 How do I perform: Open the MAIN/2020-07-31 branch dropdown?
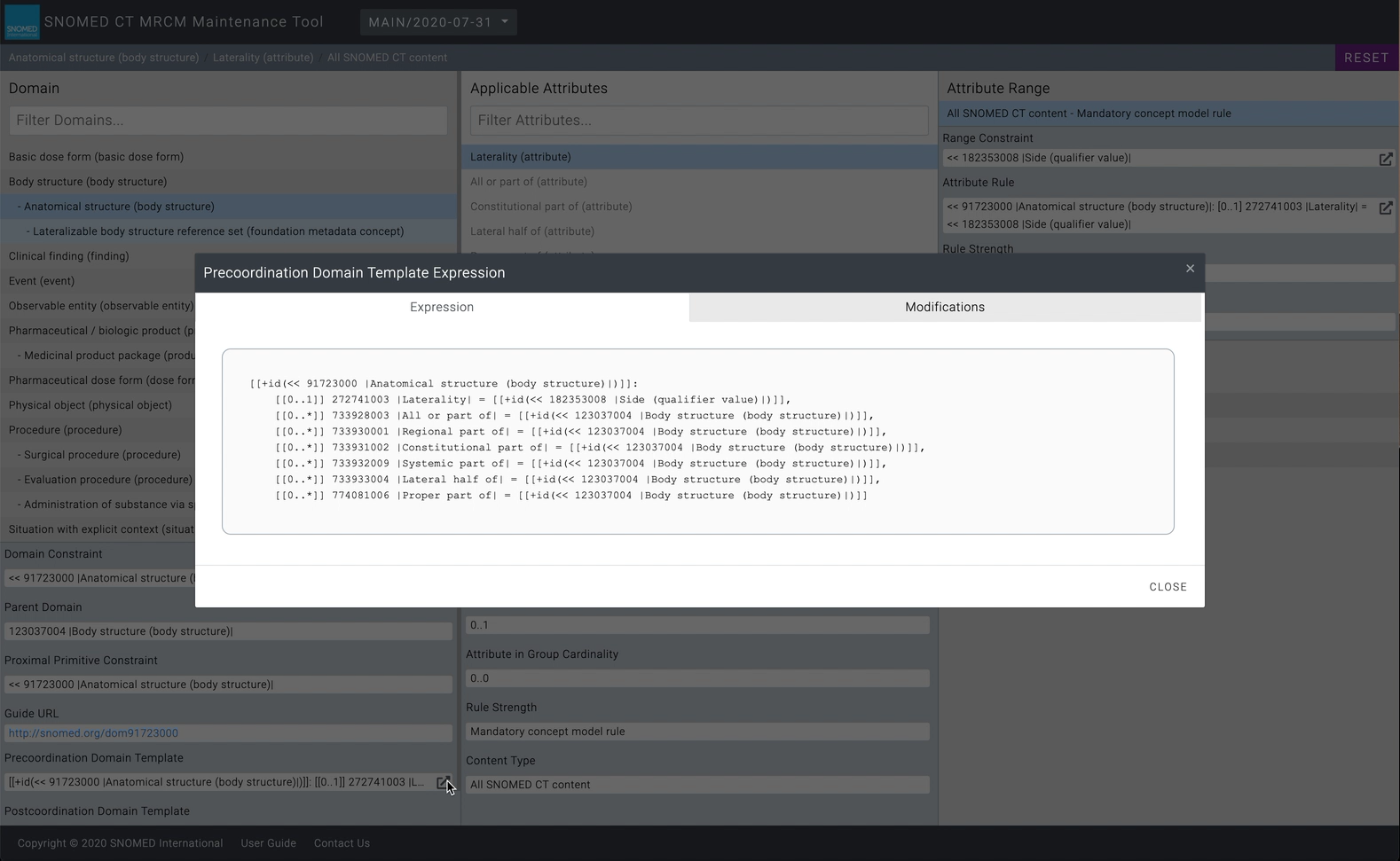tap(438, 22)
